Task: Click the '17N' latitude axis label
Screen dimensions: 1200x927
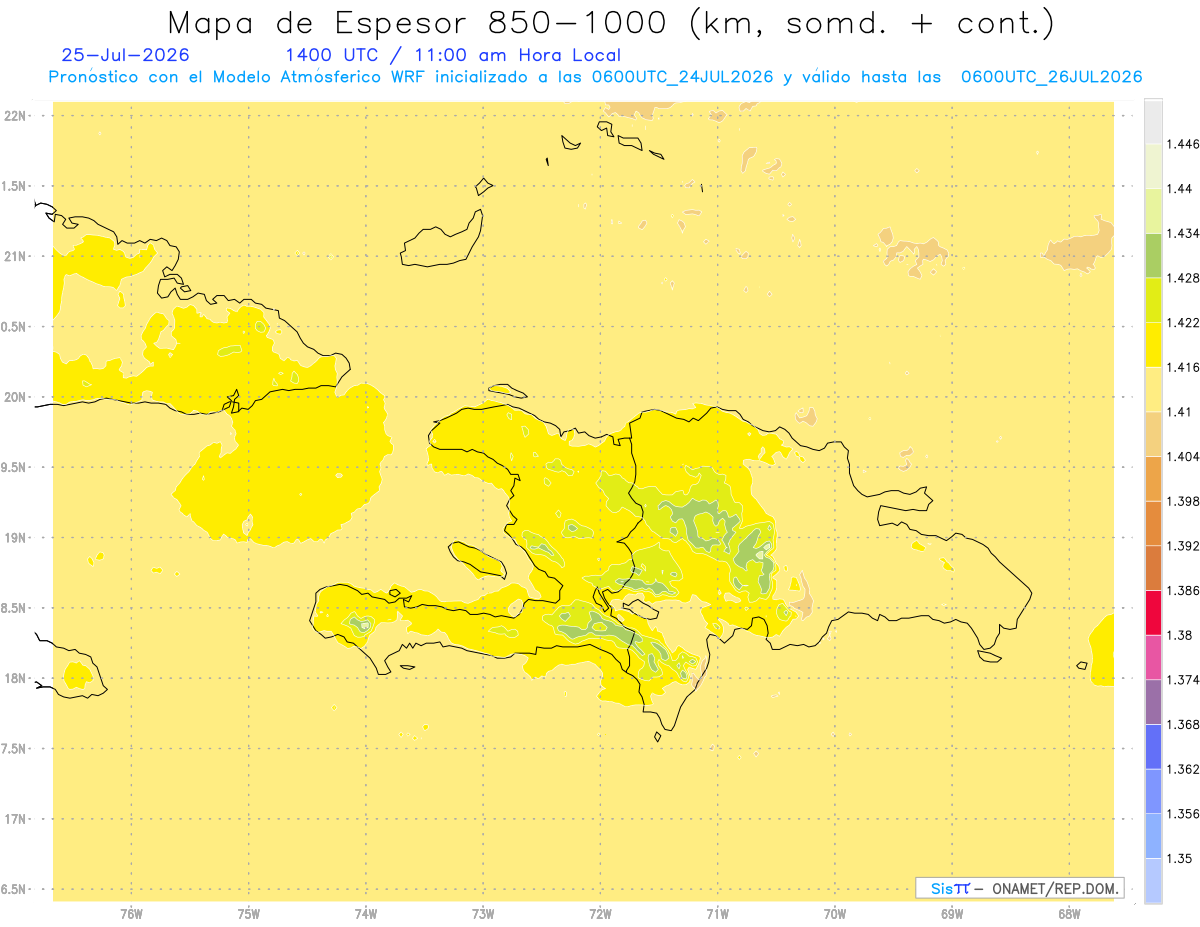Action: [14, 819]
